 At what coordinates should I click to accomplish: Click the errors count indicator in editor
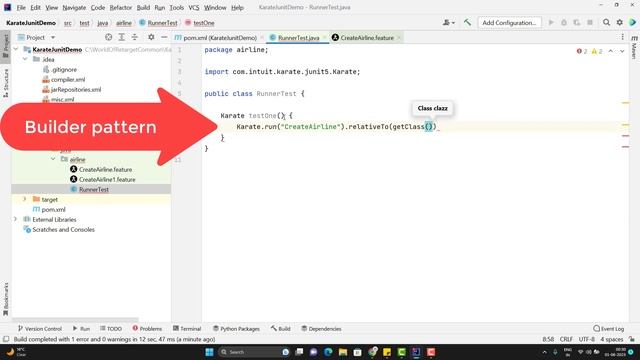pos(582,51)
